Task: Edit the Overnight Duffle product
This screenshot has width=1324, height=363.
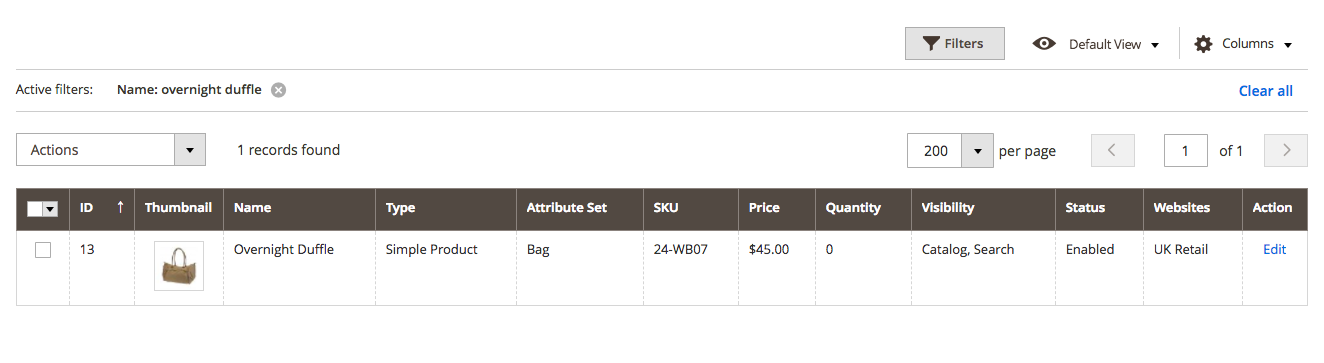Action: point(1274,250)
